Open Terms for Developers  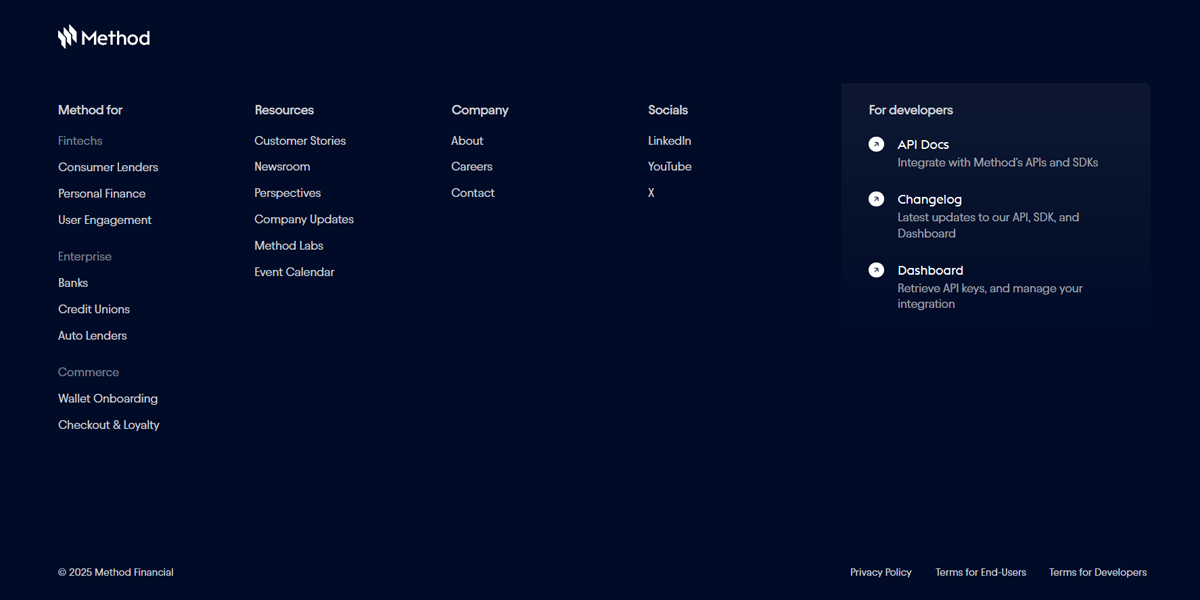1098,573
